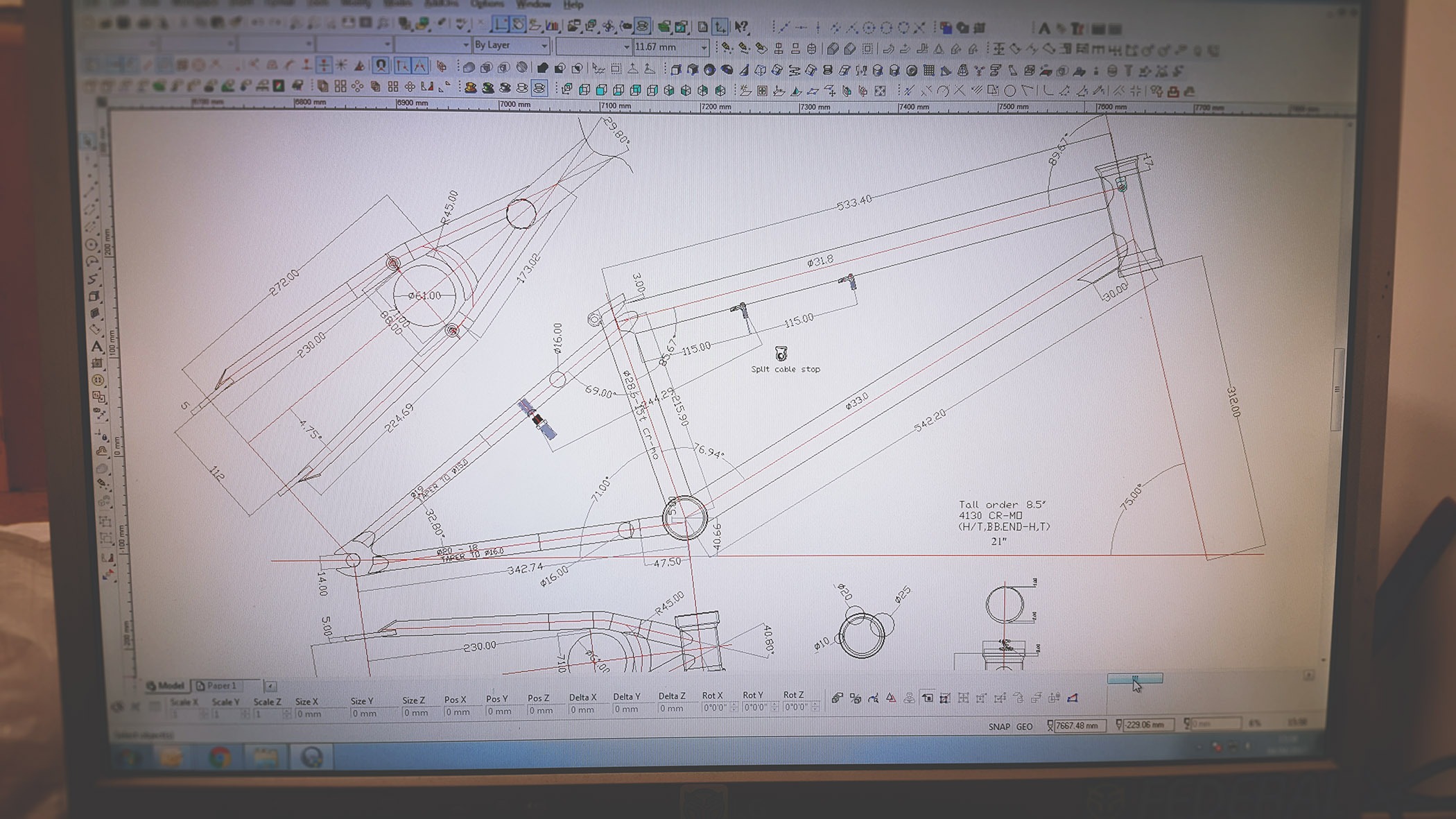
Task: Click the hatch grid pattern icon
Action: point(929,70)
